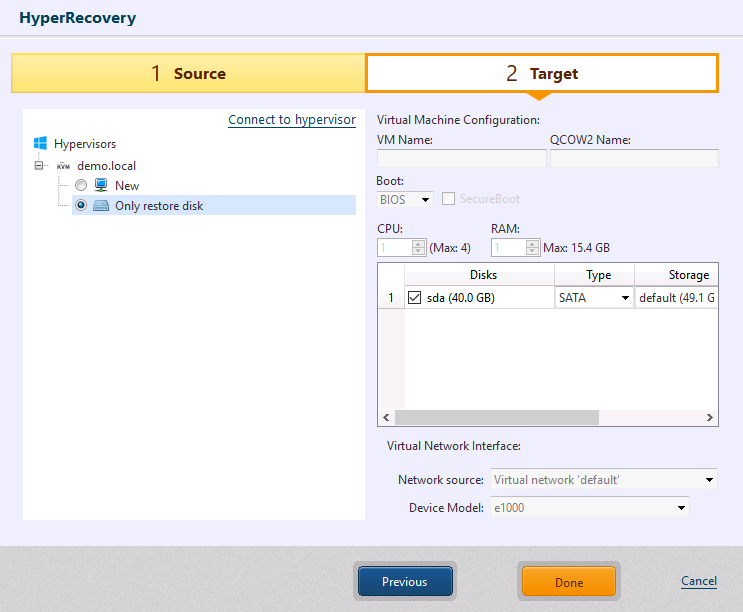Click the disk icon beside Only restore disk

101,206
